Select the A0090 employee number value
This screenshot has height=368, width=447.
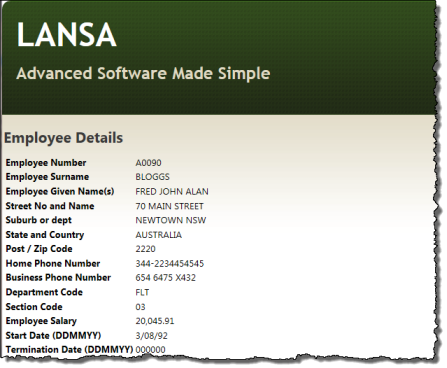click(x=148, y=163)
